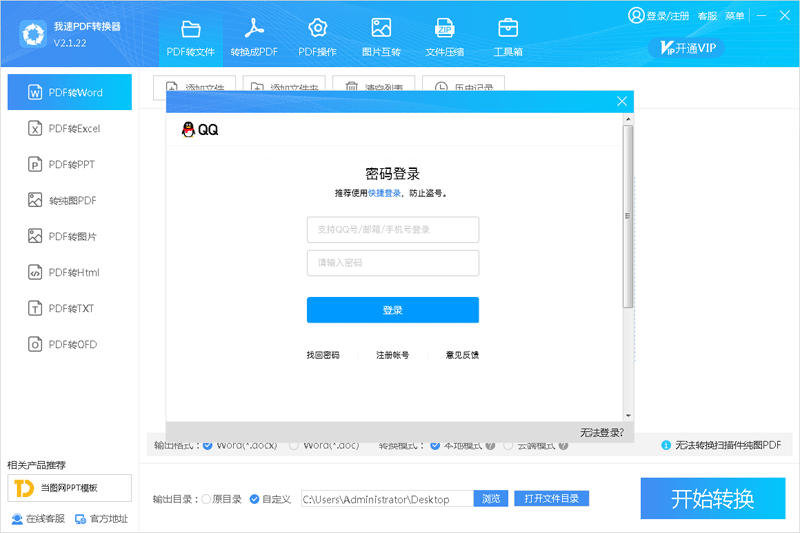
Task: Open the 转换成PDF toolbar icon
Action: click(254, 28)
